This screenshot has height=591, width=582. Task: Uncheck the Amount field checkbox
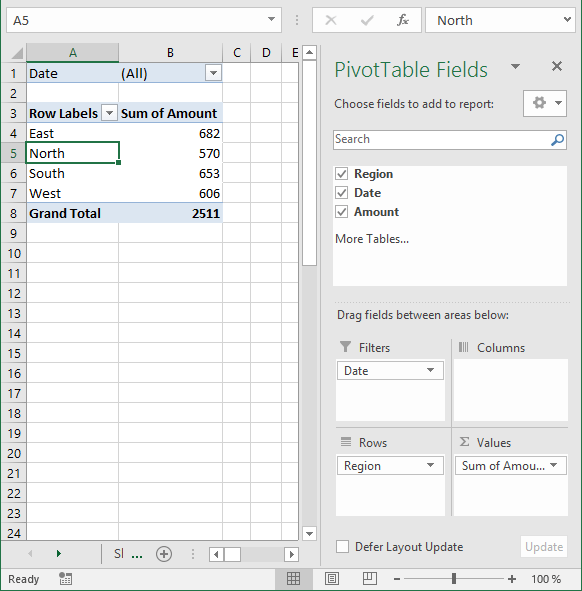pos(342,211)
